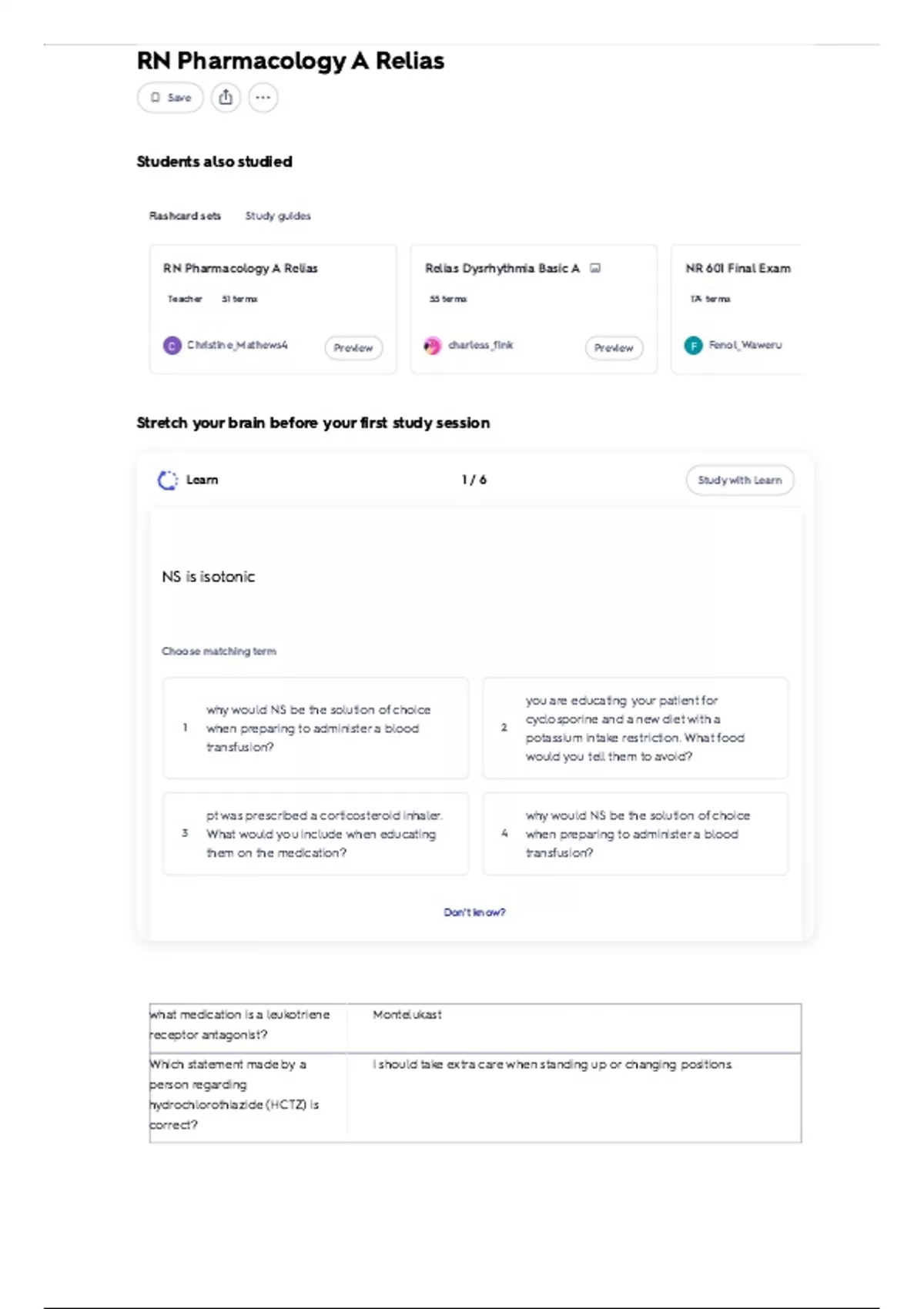Switch to the Study guides tab
This screenshot has height=1309, width=924.
click(x=278, y=216)
